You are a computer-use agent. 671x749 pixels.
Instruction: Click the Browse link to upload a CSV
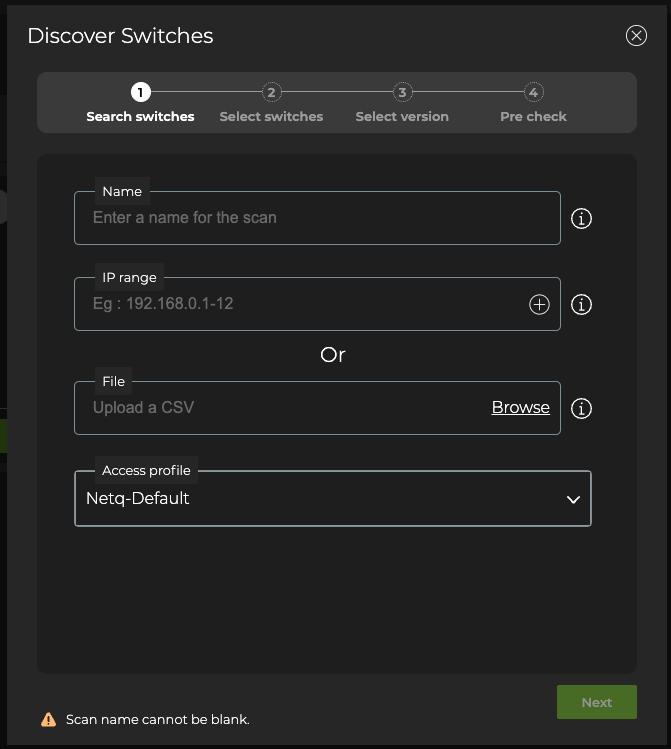520,408
